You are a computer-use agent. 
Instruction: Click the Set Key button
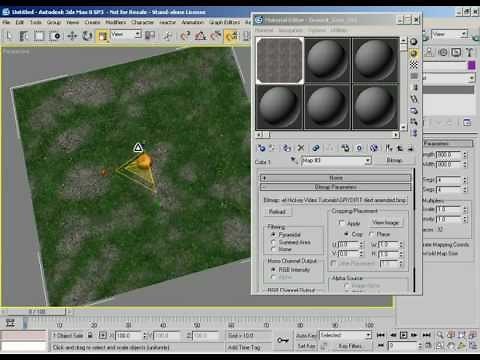[x=306, y=346]
